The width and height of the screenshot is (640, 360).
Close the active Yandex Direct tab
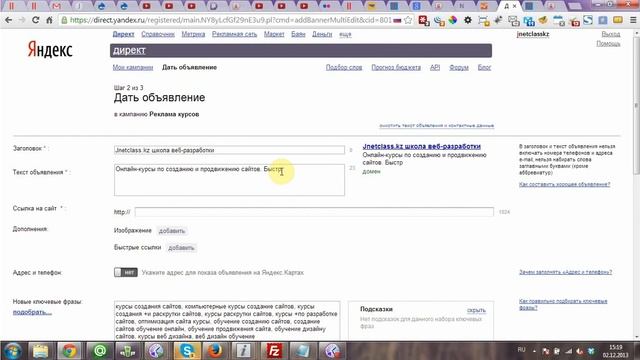pyautogui.click(x=515, y=6)
